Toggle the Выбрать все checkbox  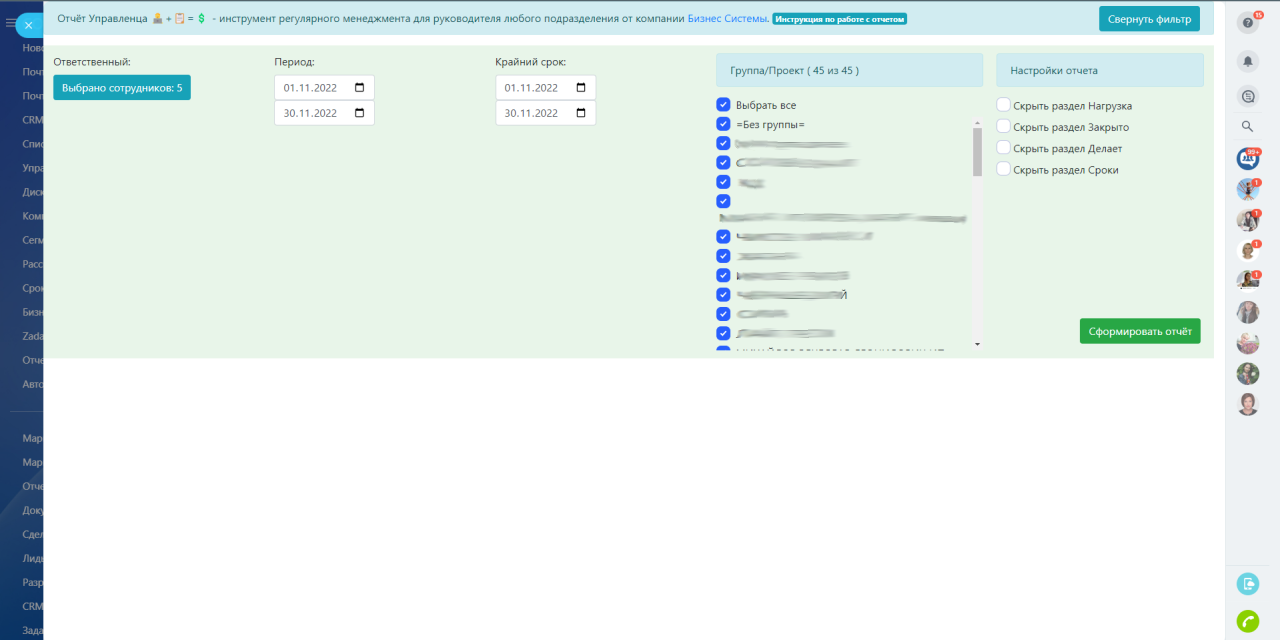[723, 105]
